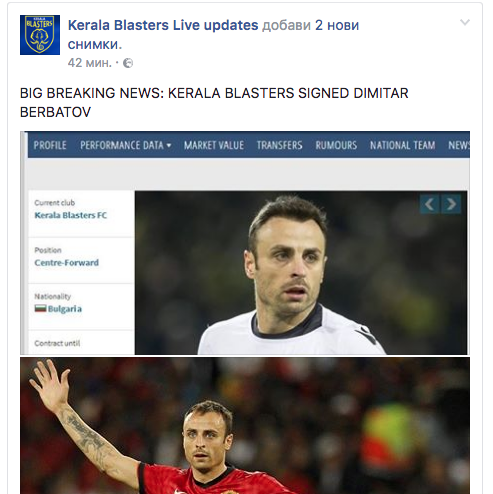
Task: Switch to the MARKET VALUE tab
Action: [x=214, y=145]
